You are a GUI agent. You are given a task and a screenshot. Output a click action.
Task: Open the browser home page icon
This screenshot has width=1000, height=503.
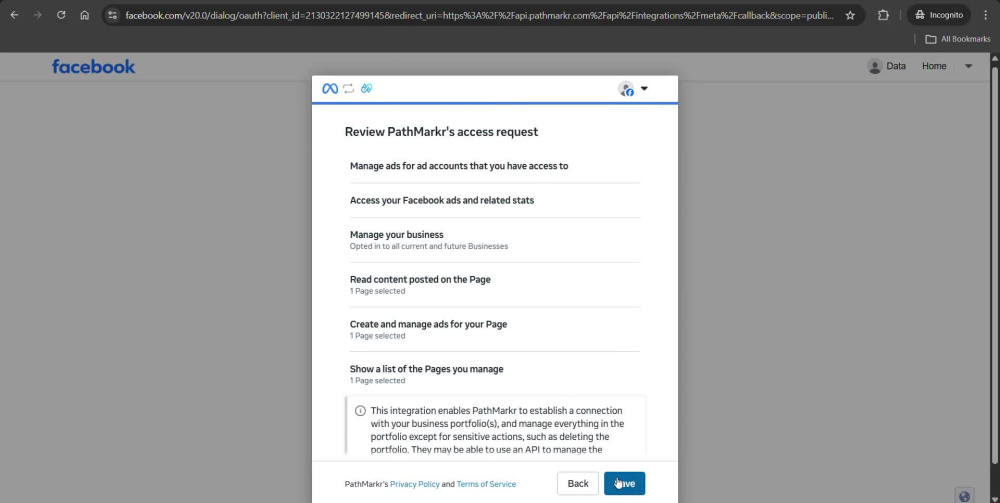click(85, 15)
